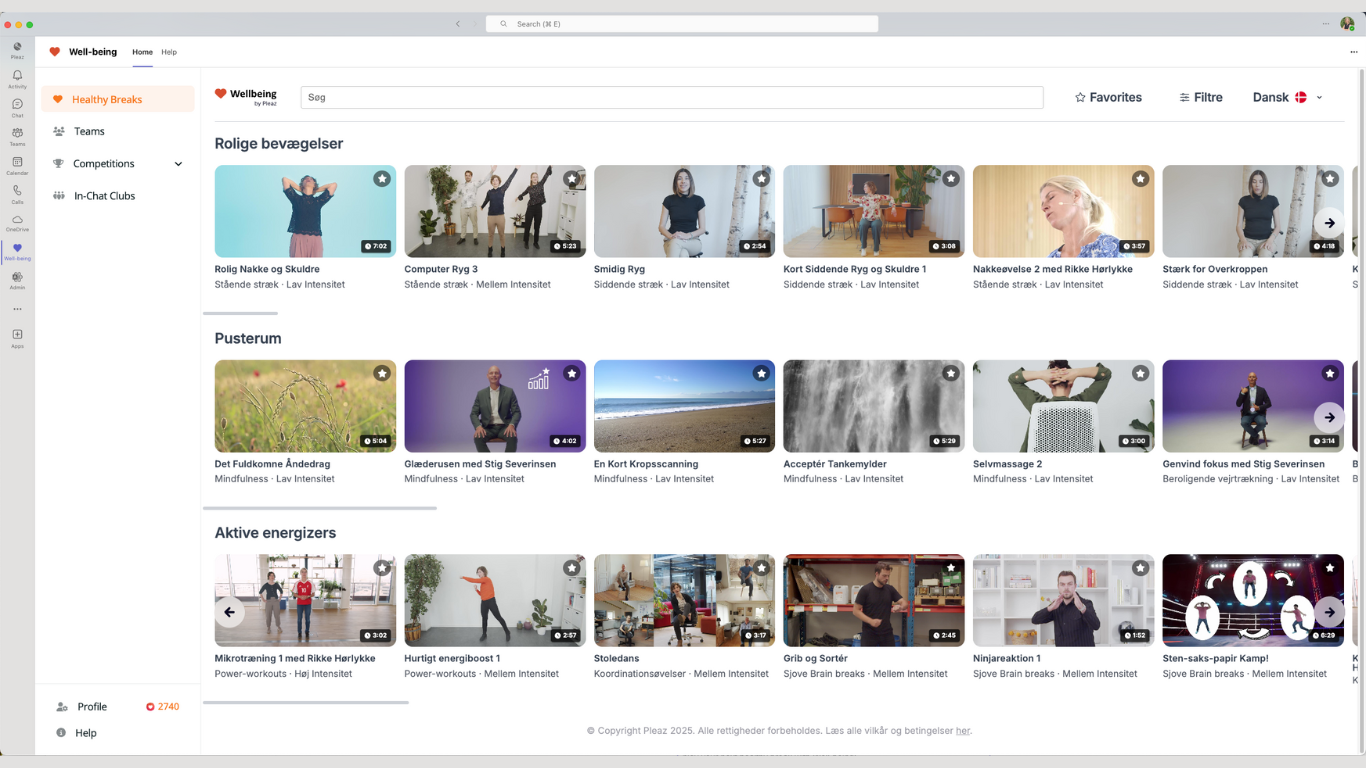Image resolution: width=1366 pixels, height=768 pixels.
Task: Favorite En Kort Kropsscanning video
Action: 761,373
